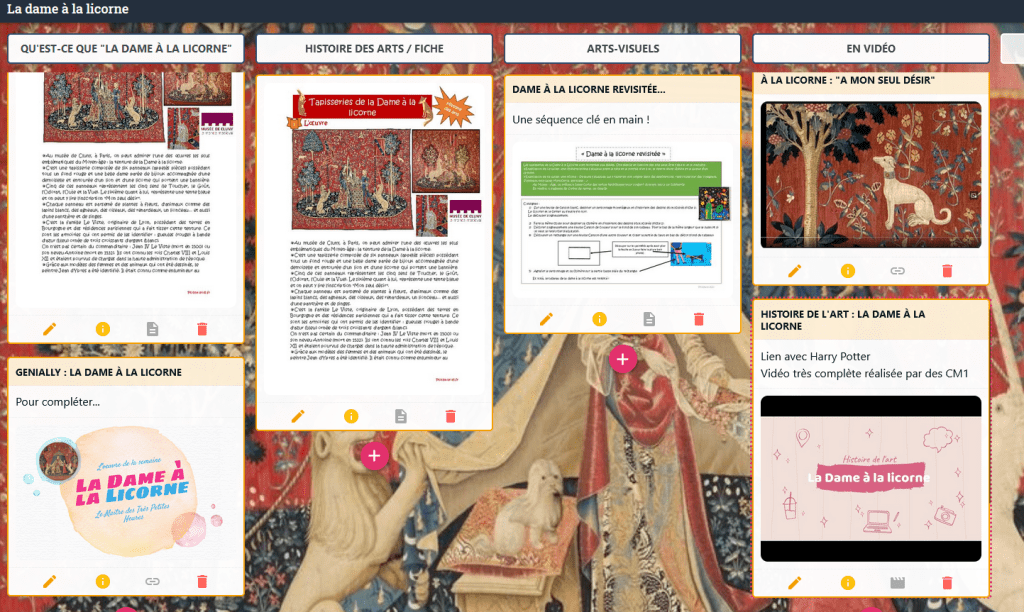Viewport: 1024px width, 612px height.
Task: Show info for Dame à la licorne revisitée card
Action: click(599, 319)
